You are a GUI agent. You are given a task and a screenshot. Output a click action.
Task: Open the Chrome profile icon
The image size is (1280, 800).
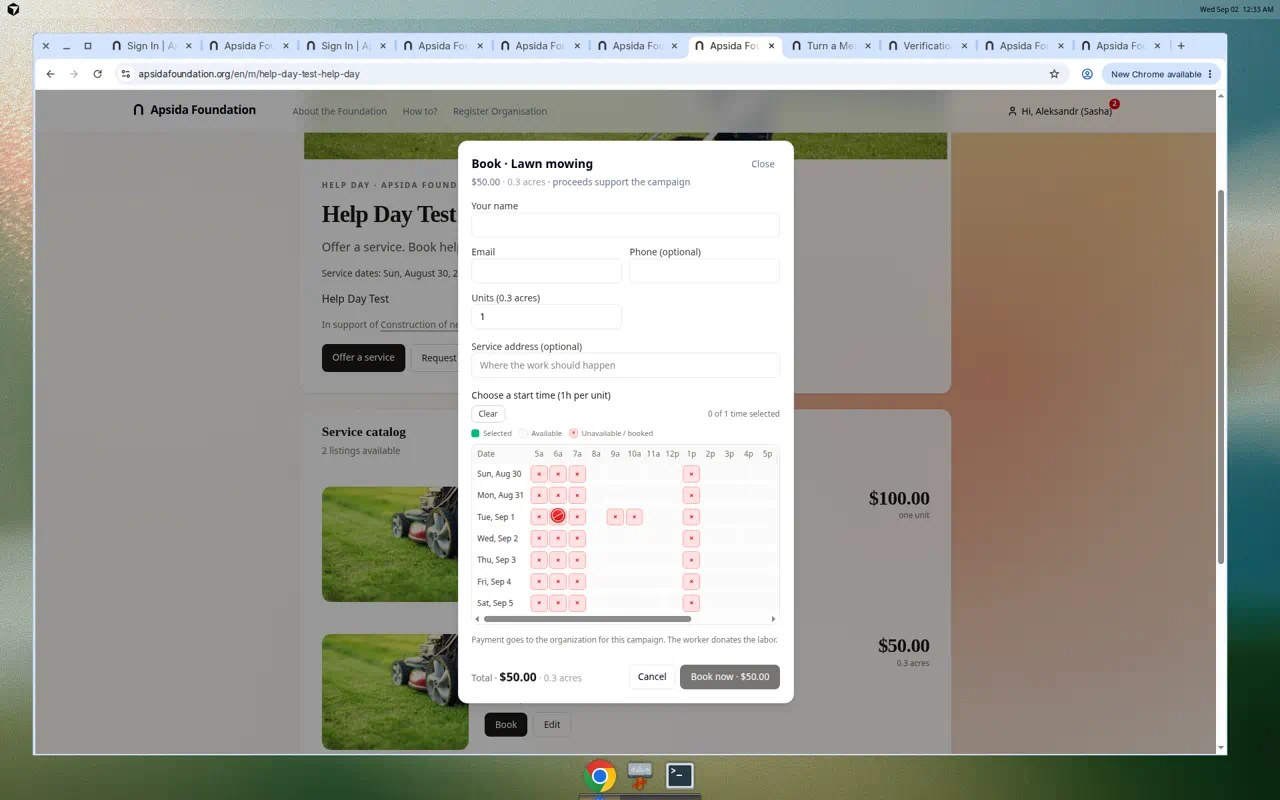click(1087, 74)
